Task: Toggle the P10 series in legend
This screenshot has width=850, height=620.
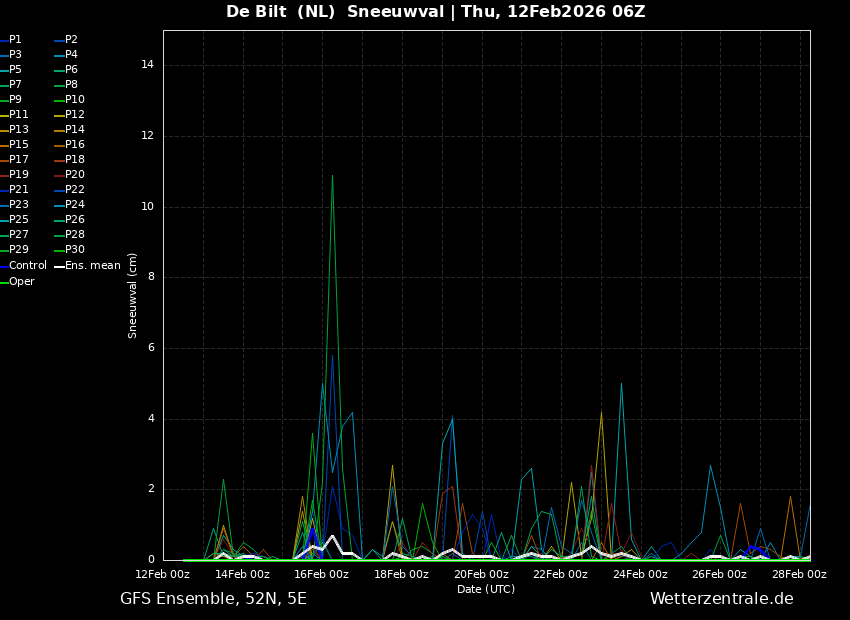Action: 75,100
